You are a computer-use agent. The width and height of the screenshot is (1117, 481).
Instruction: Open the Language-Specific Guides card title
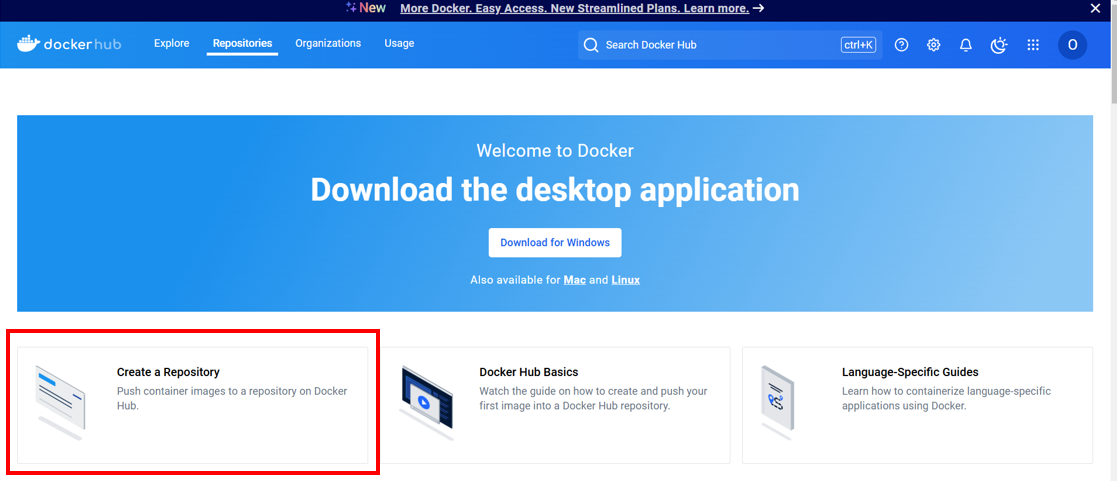910,372
